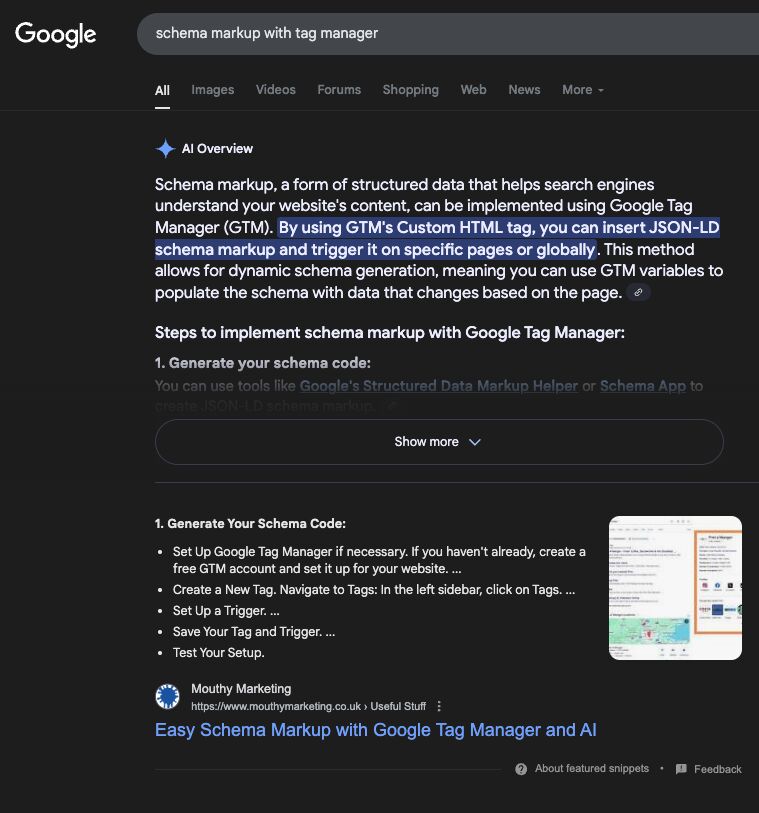
Task: Click the Feedback flag icon
Action: click(x=681, y=769)
